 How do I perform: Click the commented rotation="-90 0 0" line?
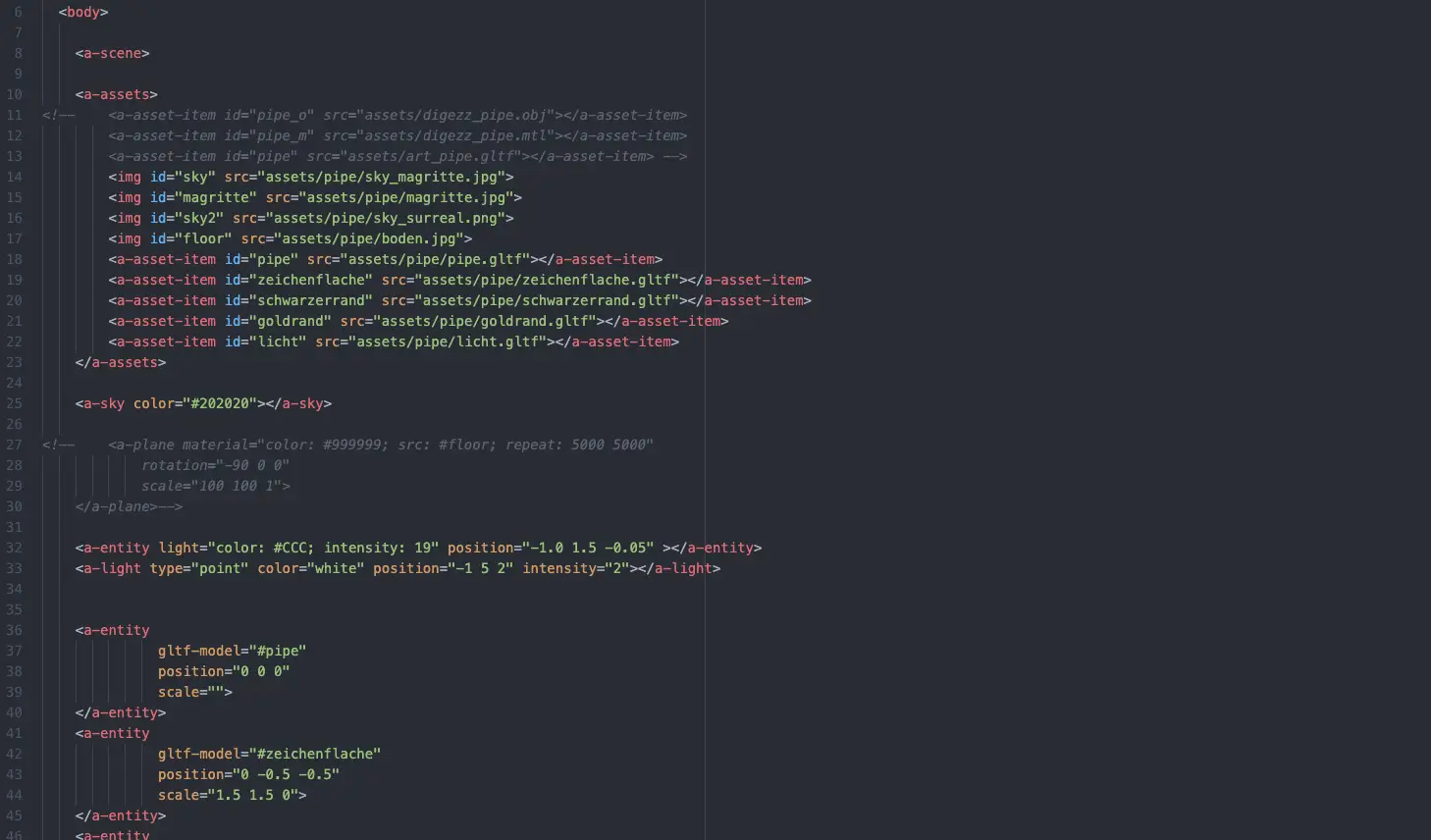pos(215,465)
